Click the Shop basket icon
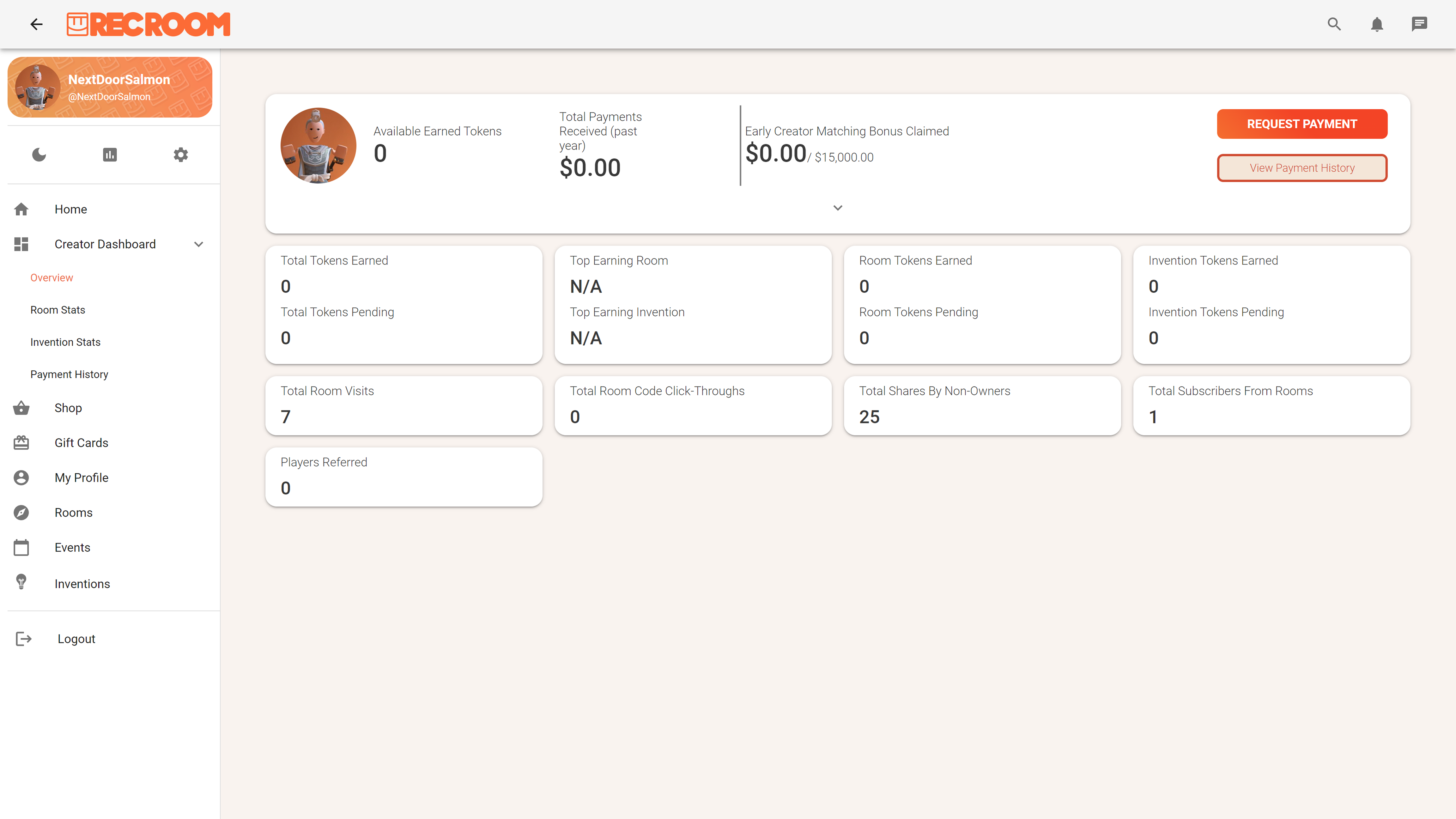Screen dimensions: 1456x819 tap(21, 408)
